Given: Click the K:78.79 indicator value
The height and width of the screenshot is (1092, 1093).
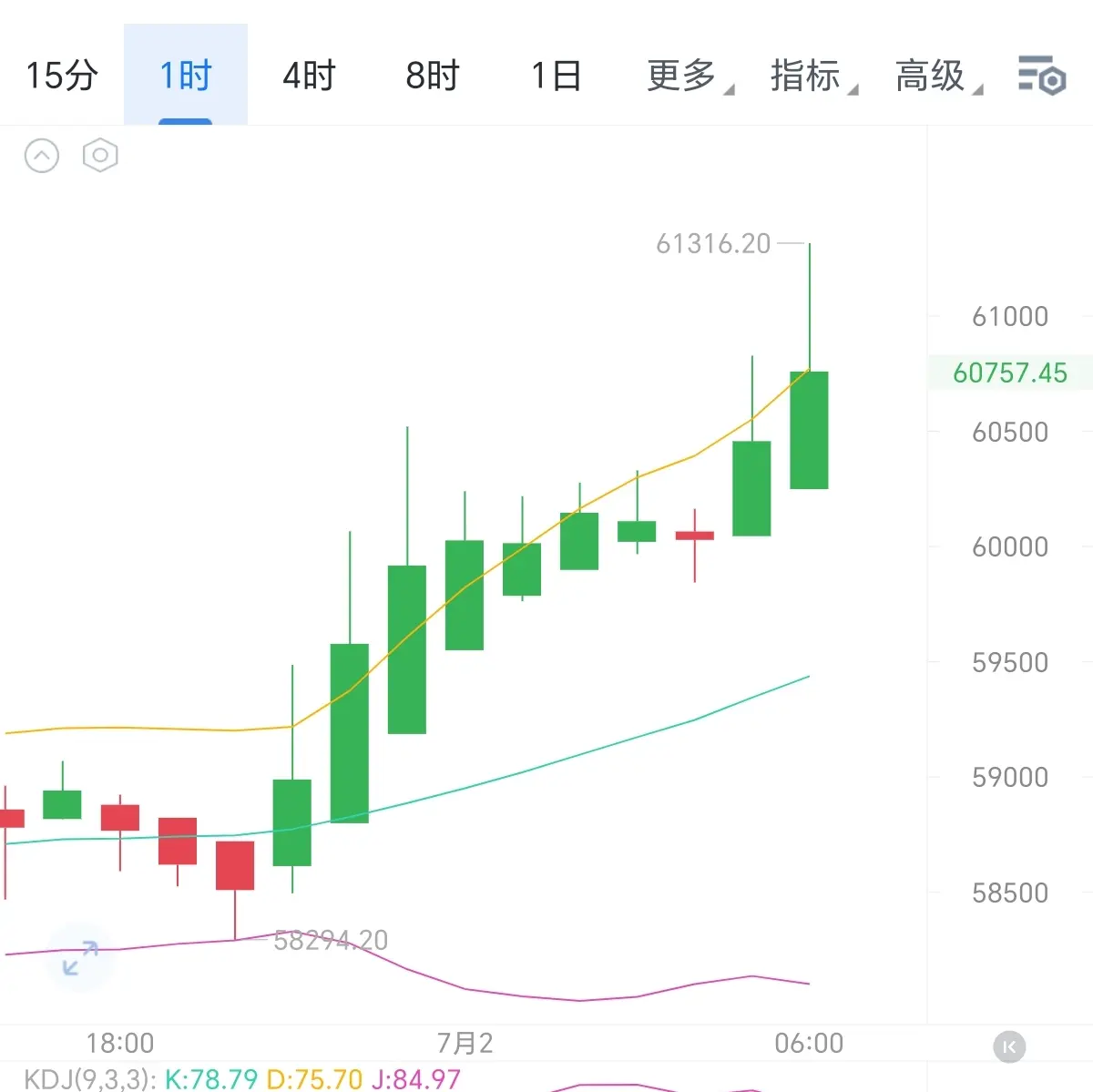Looking at the screenshot, I should click(211, 1079).
